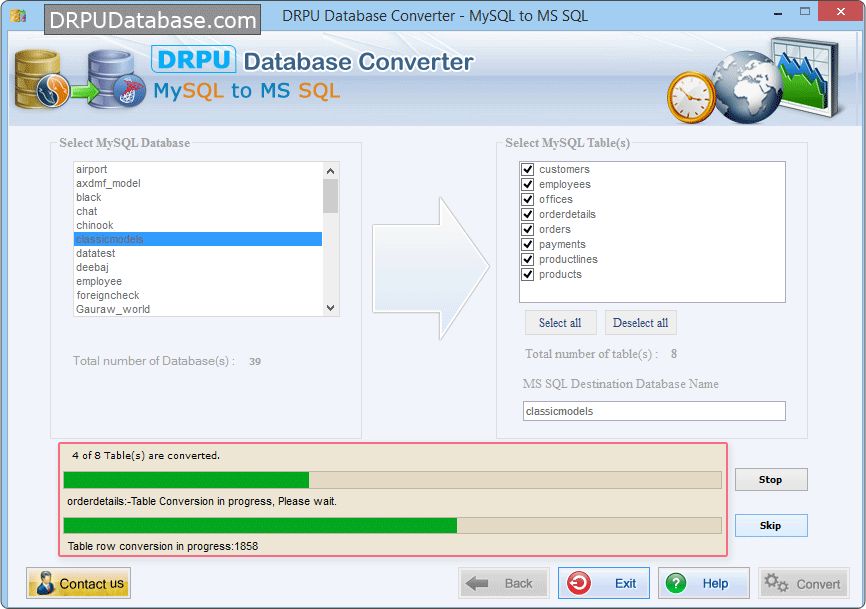Minimize the Database Converter window

point(778,12)
